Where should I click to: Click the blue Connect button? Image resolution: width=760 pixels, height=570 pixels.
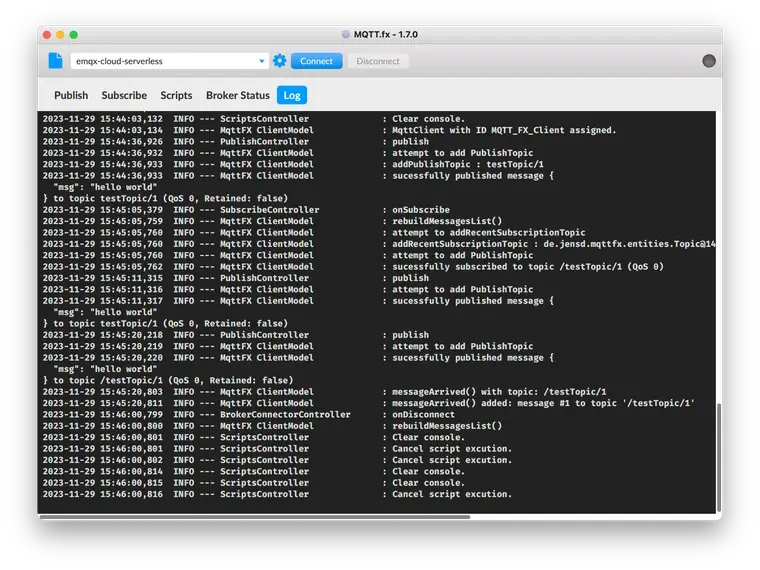pyautogui.click(x=317, y=61)
